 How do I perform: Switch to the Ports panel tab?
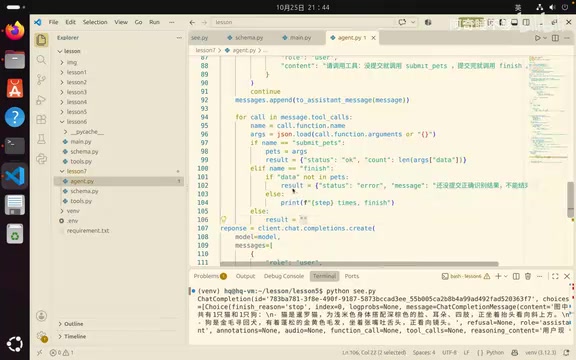pos(352,276)
